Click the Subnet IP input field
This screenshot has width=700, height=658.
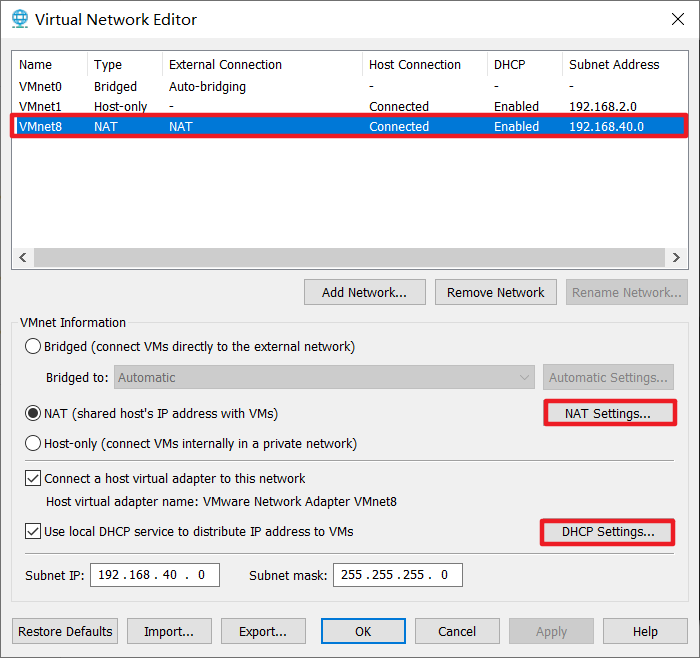[154, 575]
